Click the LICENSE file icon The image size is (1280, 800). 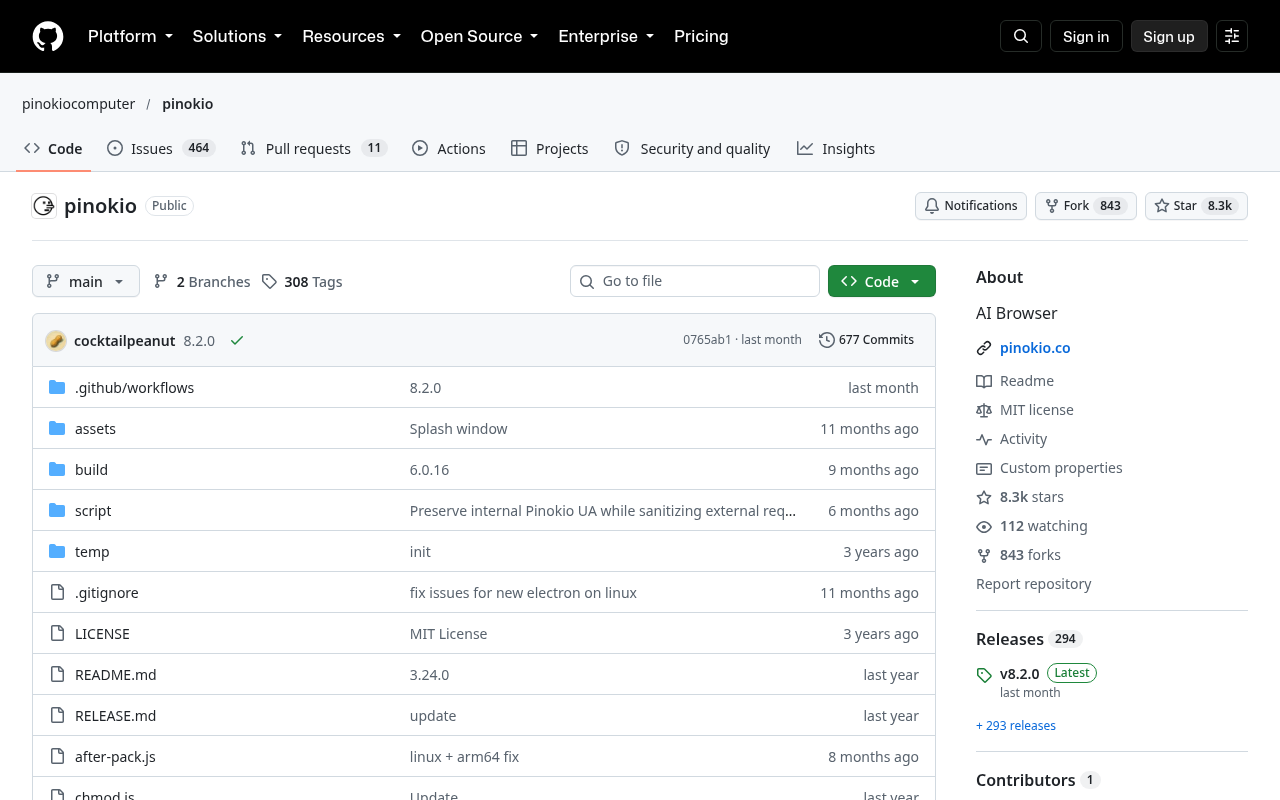coord(57,633)
